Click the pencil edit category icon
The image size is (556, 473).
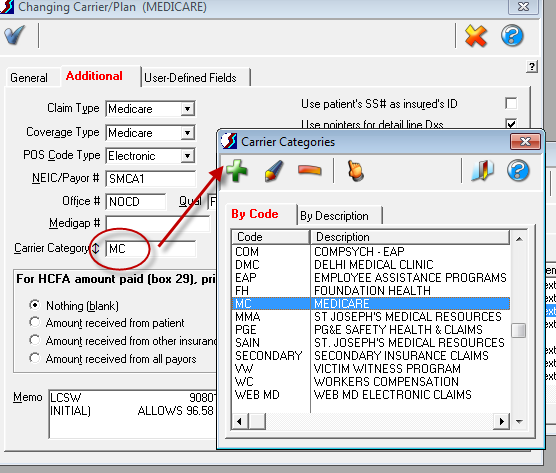click(274, 171)
